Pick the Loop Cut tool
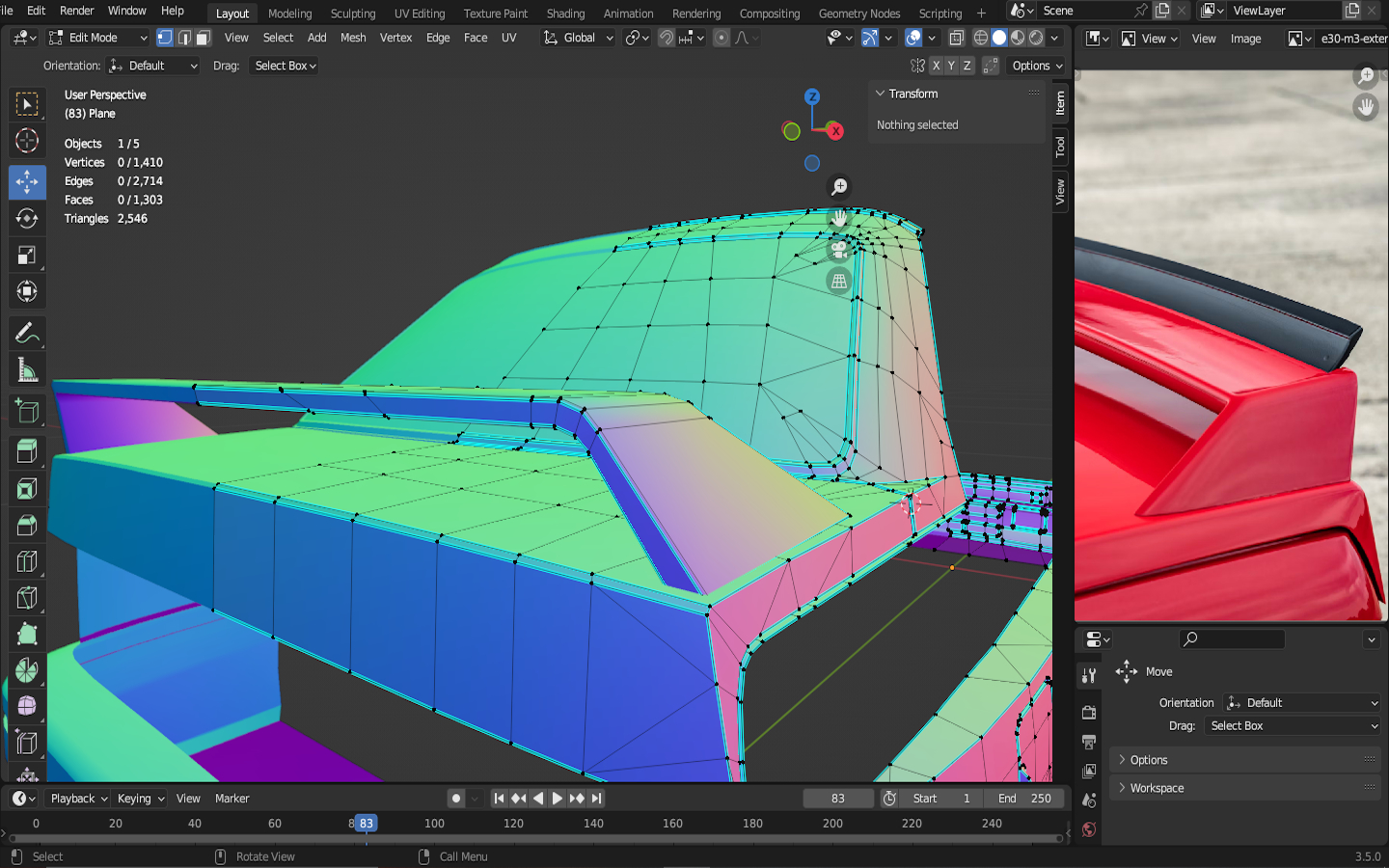The height and width of the screenshot is (868, 1389). click(27, 561)
